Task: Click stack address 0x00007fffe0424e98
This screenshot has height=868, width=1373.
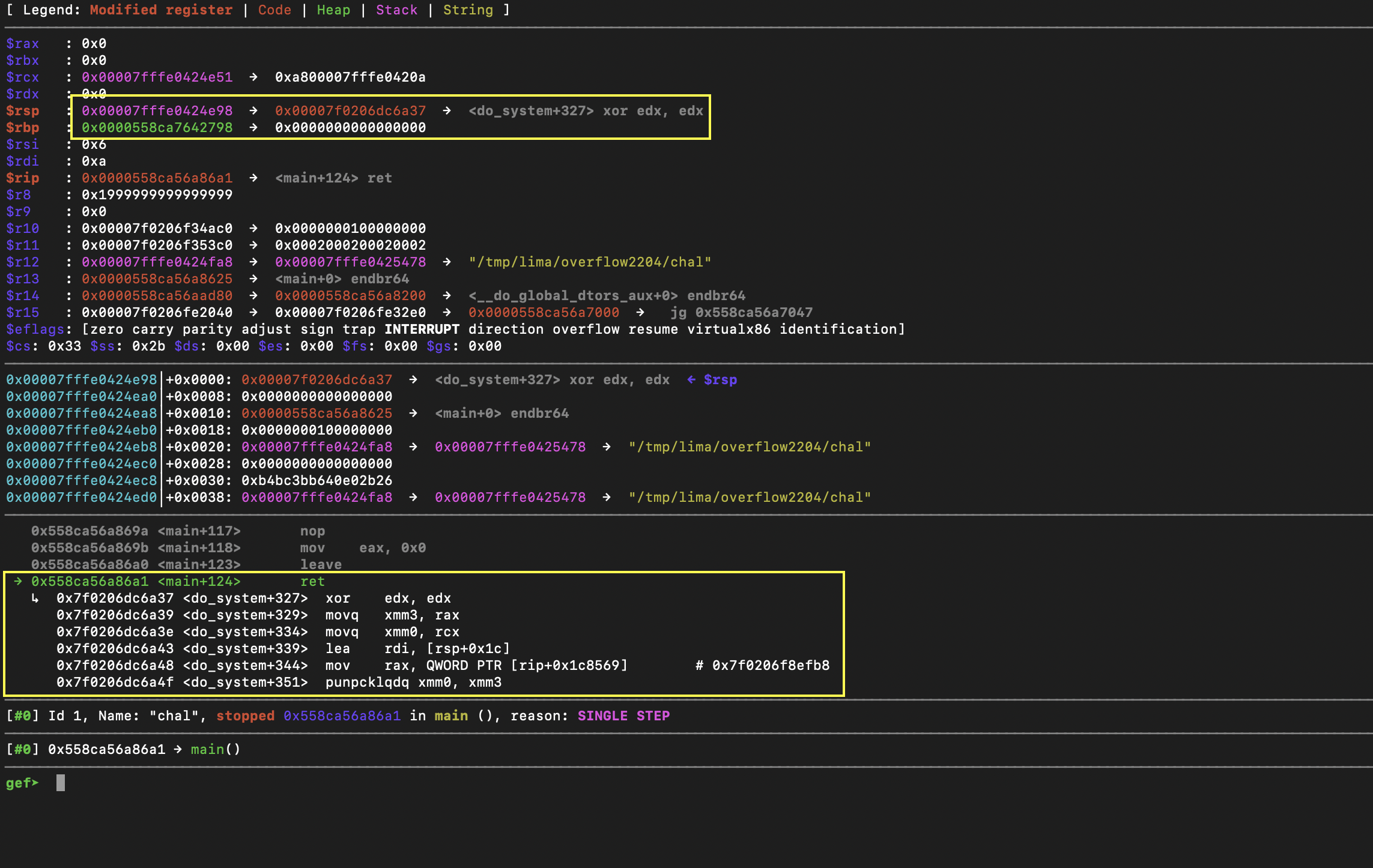Action: 81,380
